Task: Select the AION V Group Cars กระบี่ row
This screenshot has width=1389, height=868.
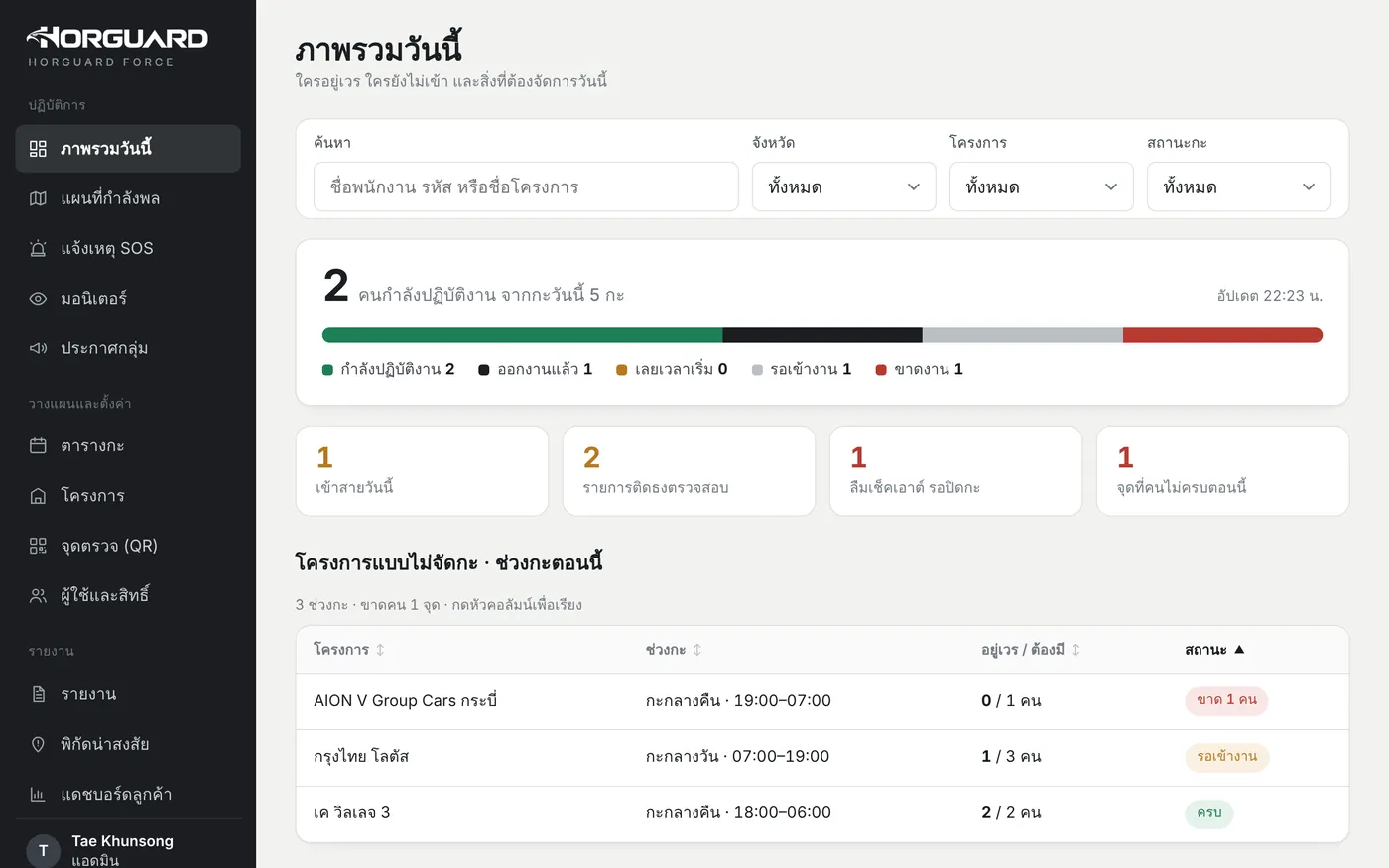Action: point(822,701)
